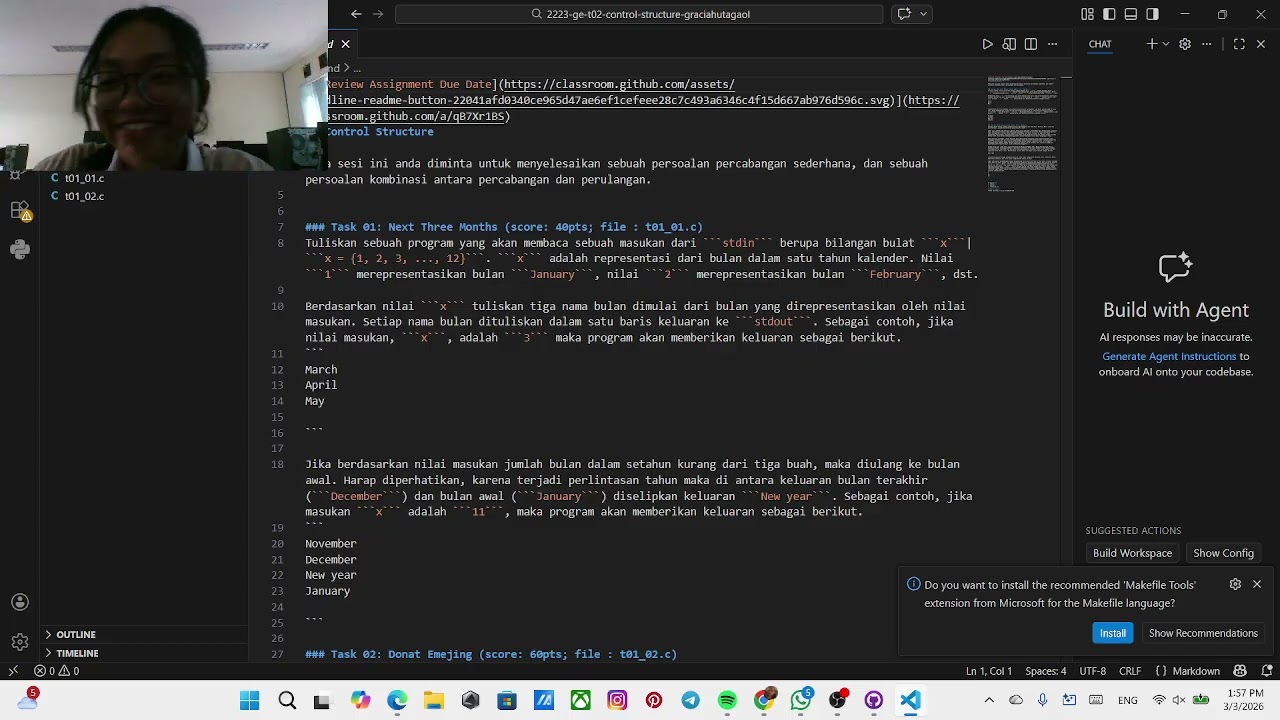Open Extensions view with warning badge
The height and width of the screenshot is (720, 1280).
(20, 211)
